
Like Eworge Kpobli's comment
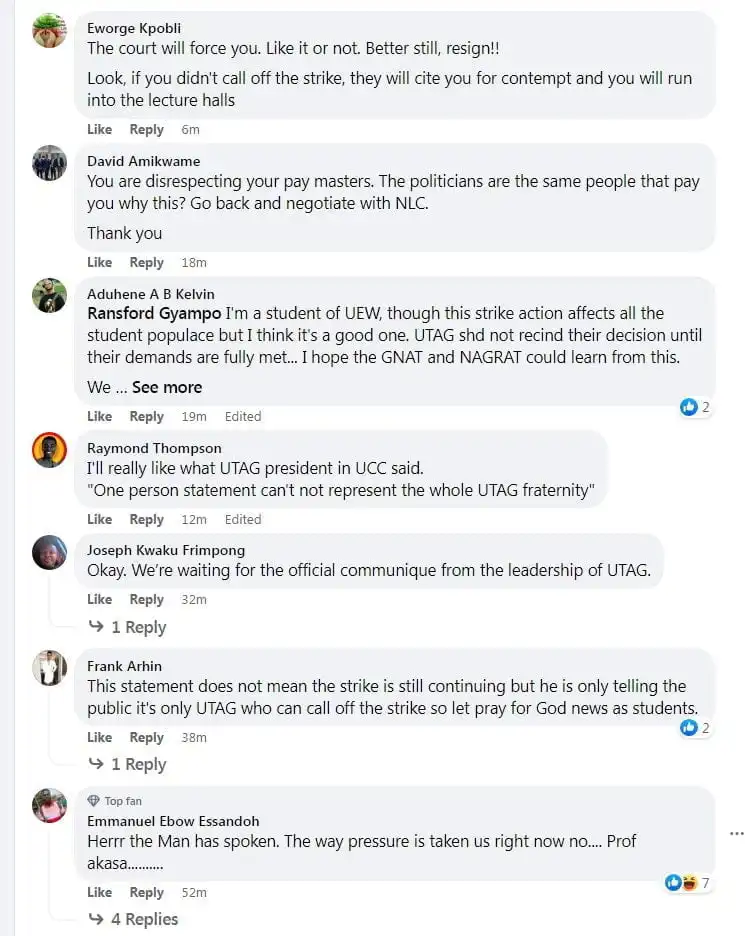[x=100, y=129]
